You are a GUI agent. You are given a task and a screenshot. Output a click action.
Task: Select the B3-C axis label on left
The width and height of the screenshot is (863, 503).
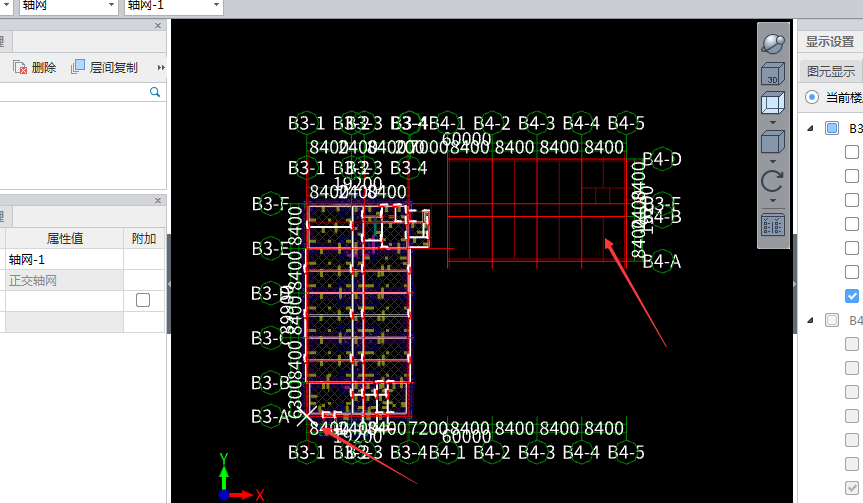point(269,338)
